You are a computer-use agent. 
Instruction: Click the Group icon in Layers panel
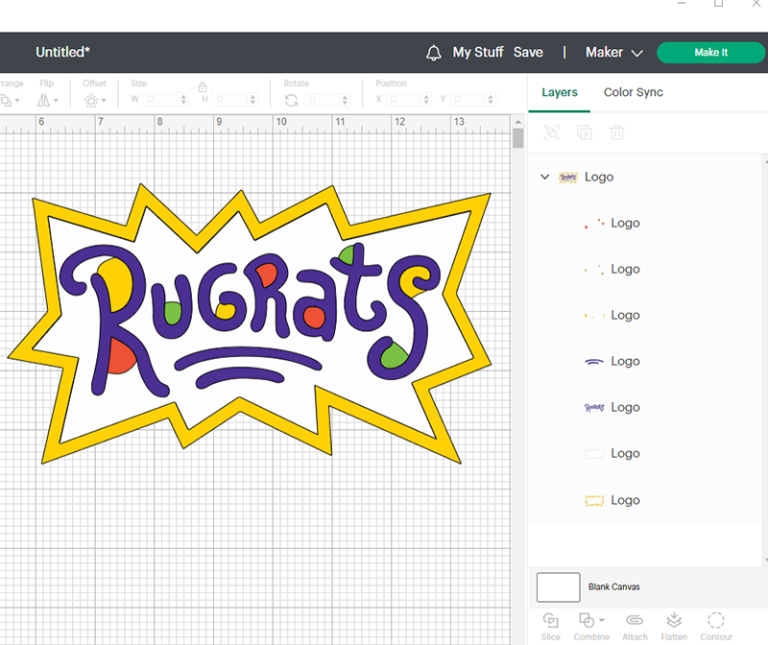(551, 133)
